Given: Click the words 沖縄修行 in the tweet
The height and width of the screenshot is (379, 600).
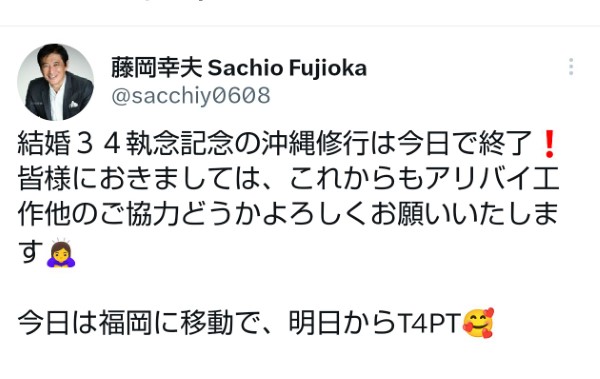Looking at the screenshot, I should [x=316, y=144].
